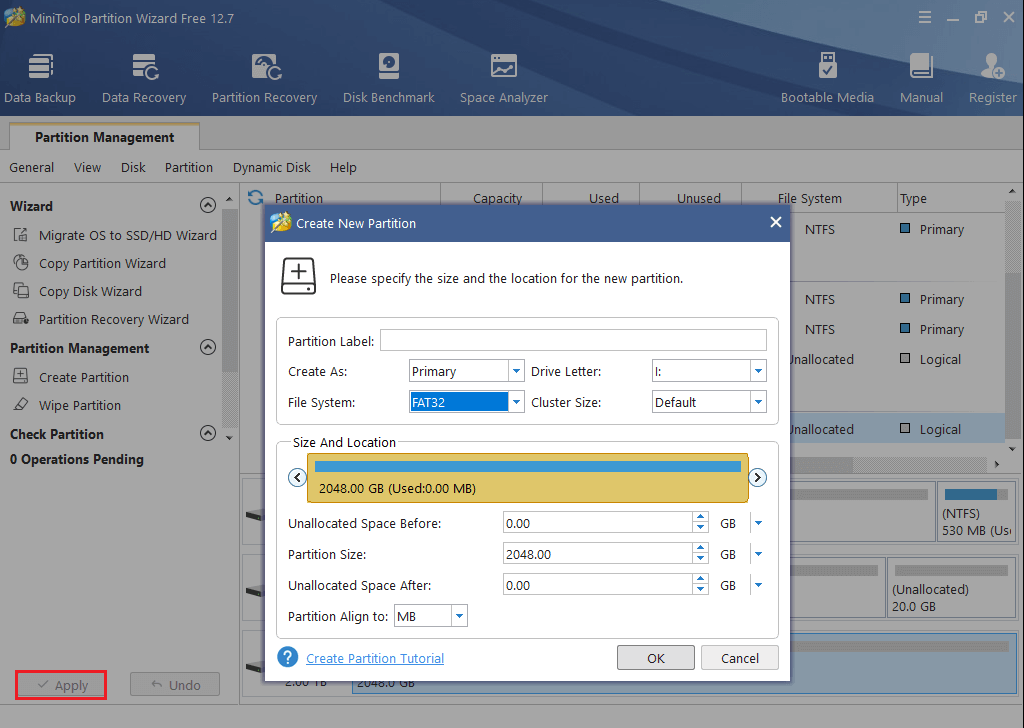Open the Create Partition Tutorial link
Image resolution: width=1024 pixels, height=728 pixels.
click(375, 658)
